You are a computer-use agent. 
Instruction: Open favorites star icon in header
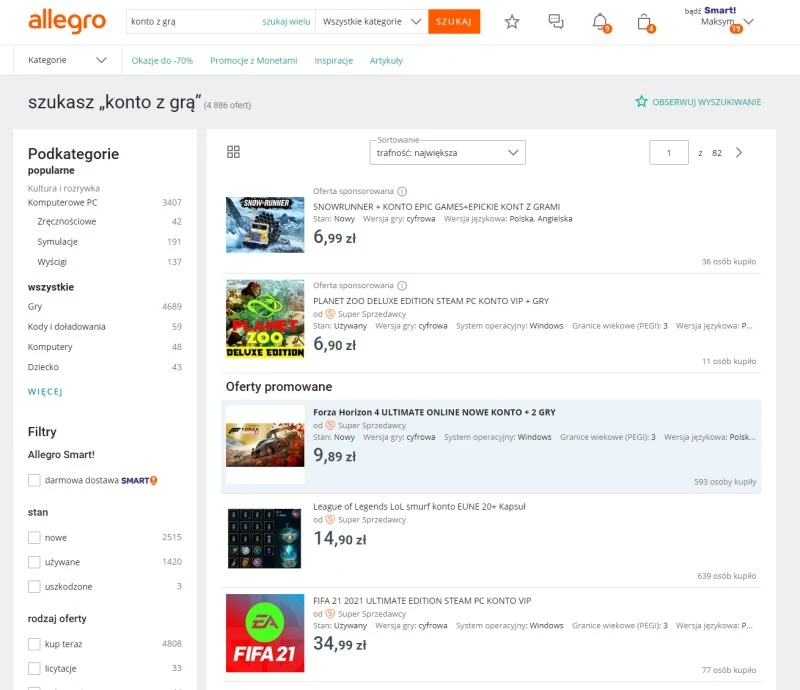[x=512, y=21]
